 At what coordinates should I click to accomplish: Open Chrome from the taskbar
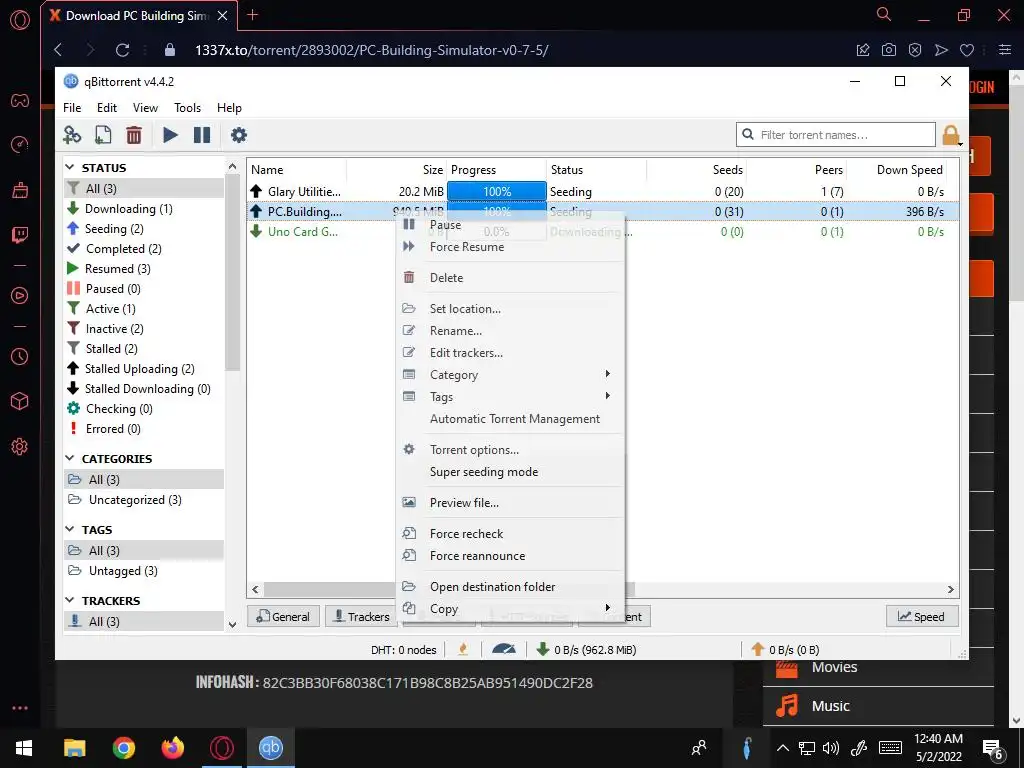coord(123,748)
